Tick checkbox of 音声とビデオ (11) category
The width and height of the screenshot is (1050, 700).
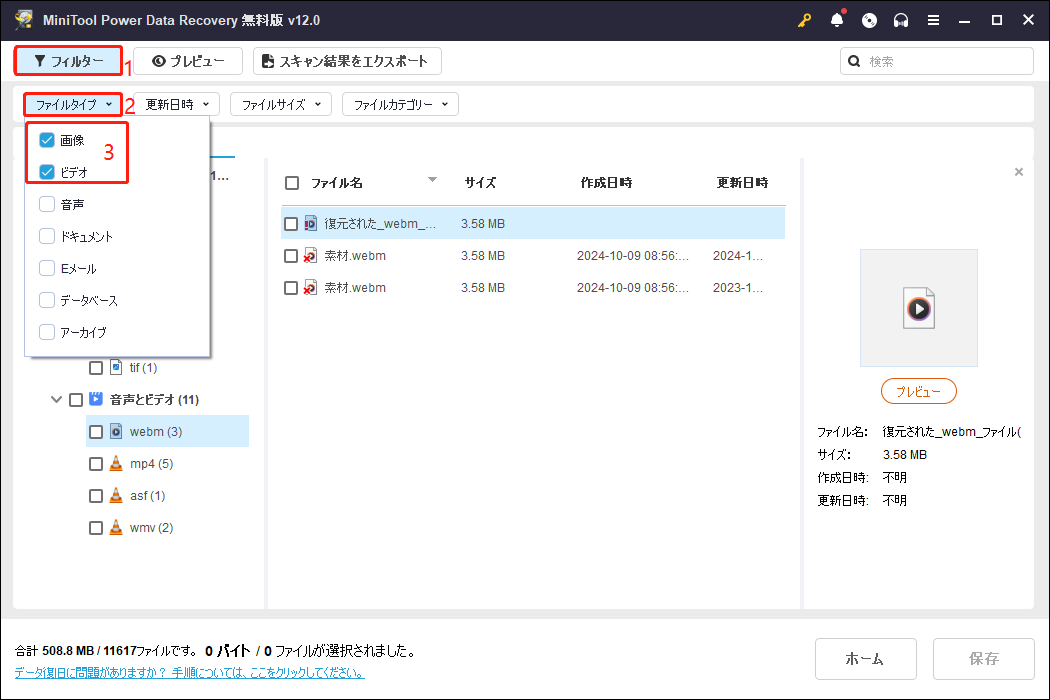[x=76, y=400]
